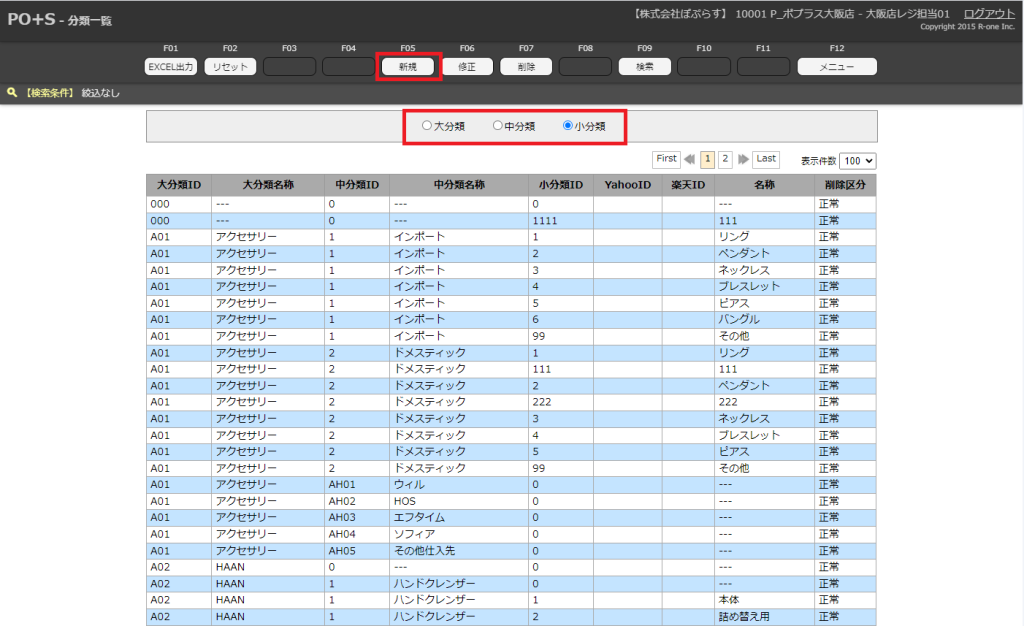Click the ログアウト link

pyautogui.click(x=989, y=13)
